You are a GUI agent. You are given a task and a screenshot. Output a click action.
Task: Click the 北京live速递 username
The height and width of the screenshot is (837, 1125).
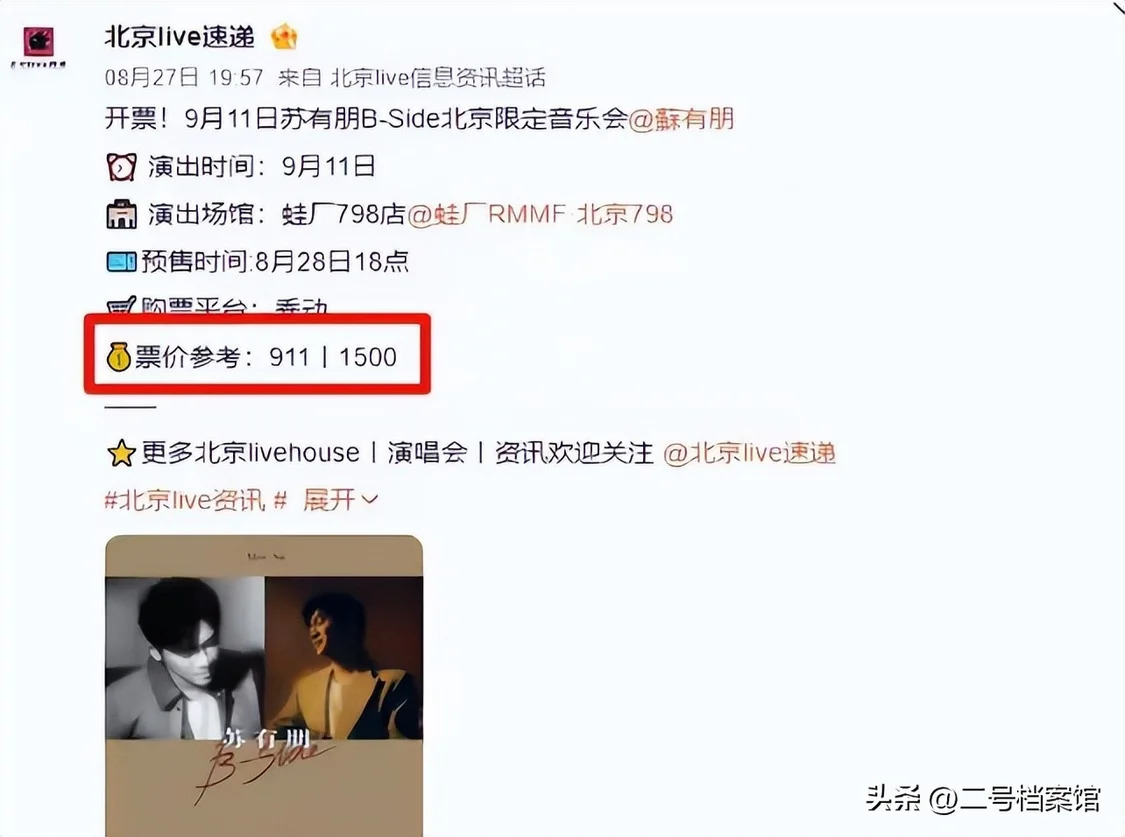pos(179,37)
